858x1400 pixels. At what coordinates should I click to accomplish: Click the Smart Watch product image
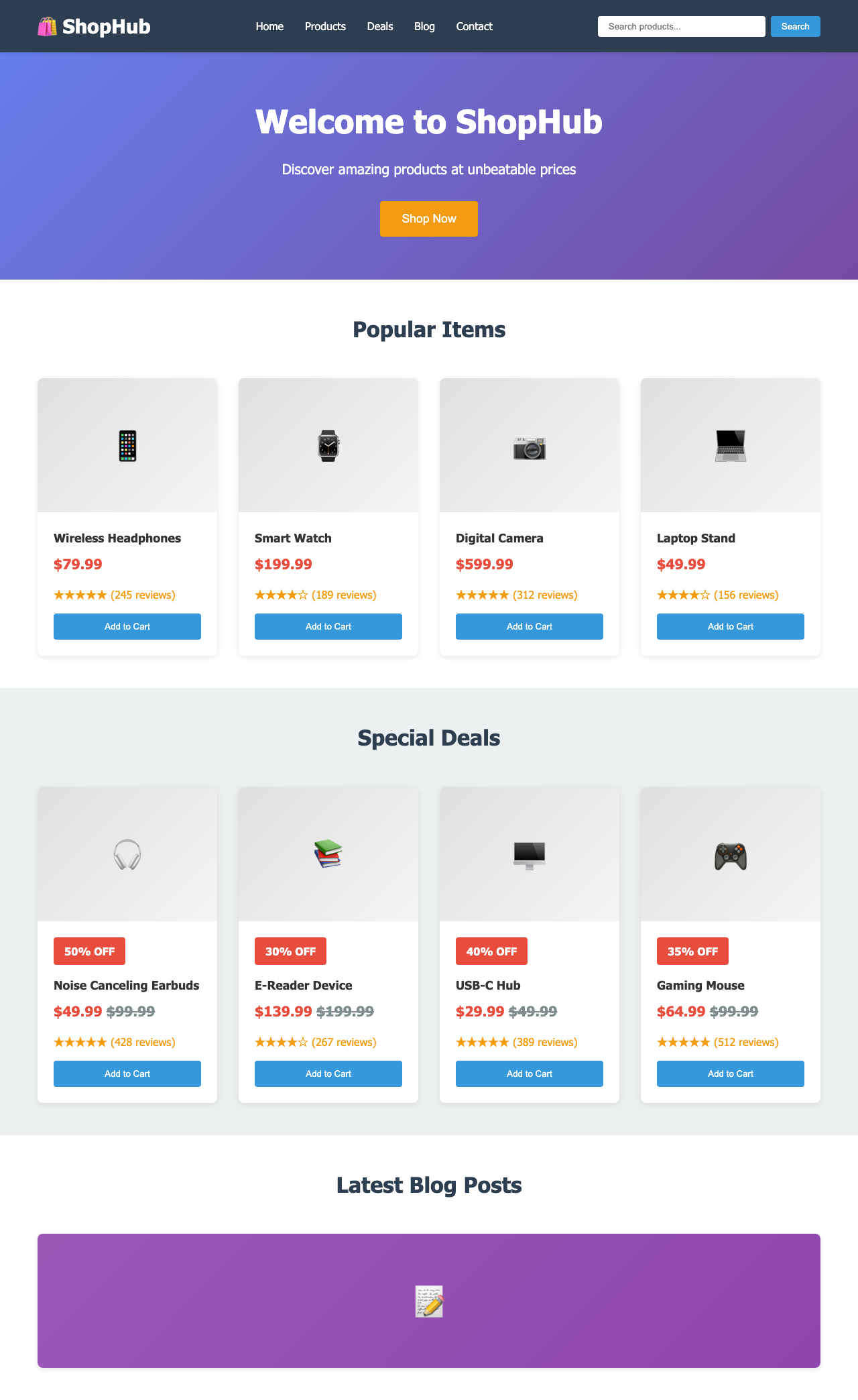pos(328,444)
